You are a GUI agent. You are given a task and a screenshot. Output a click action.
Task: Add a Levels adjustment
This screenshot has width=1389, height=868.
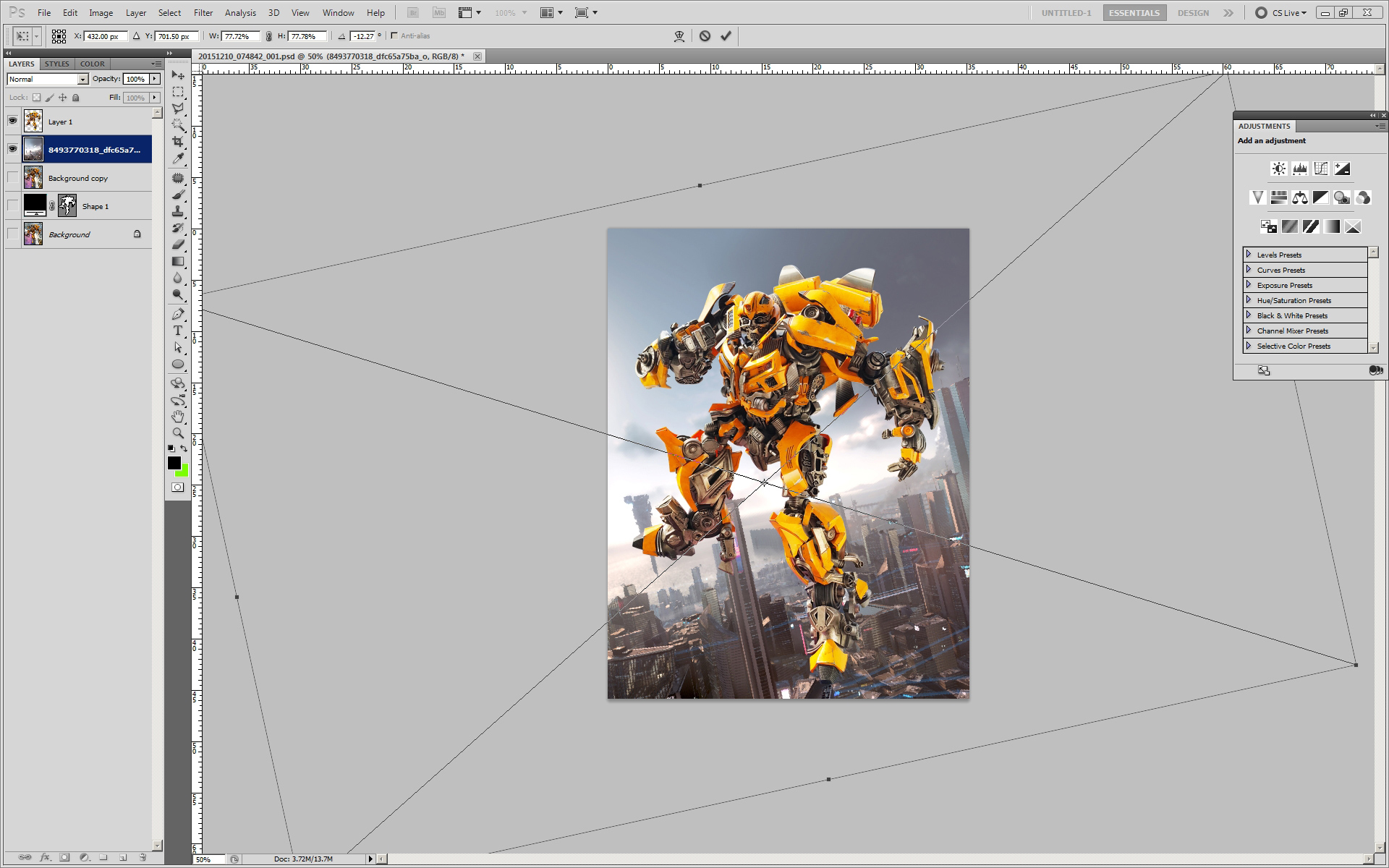tap(1300, 169)
